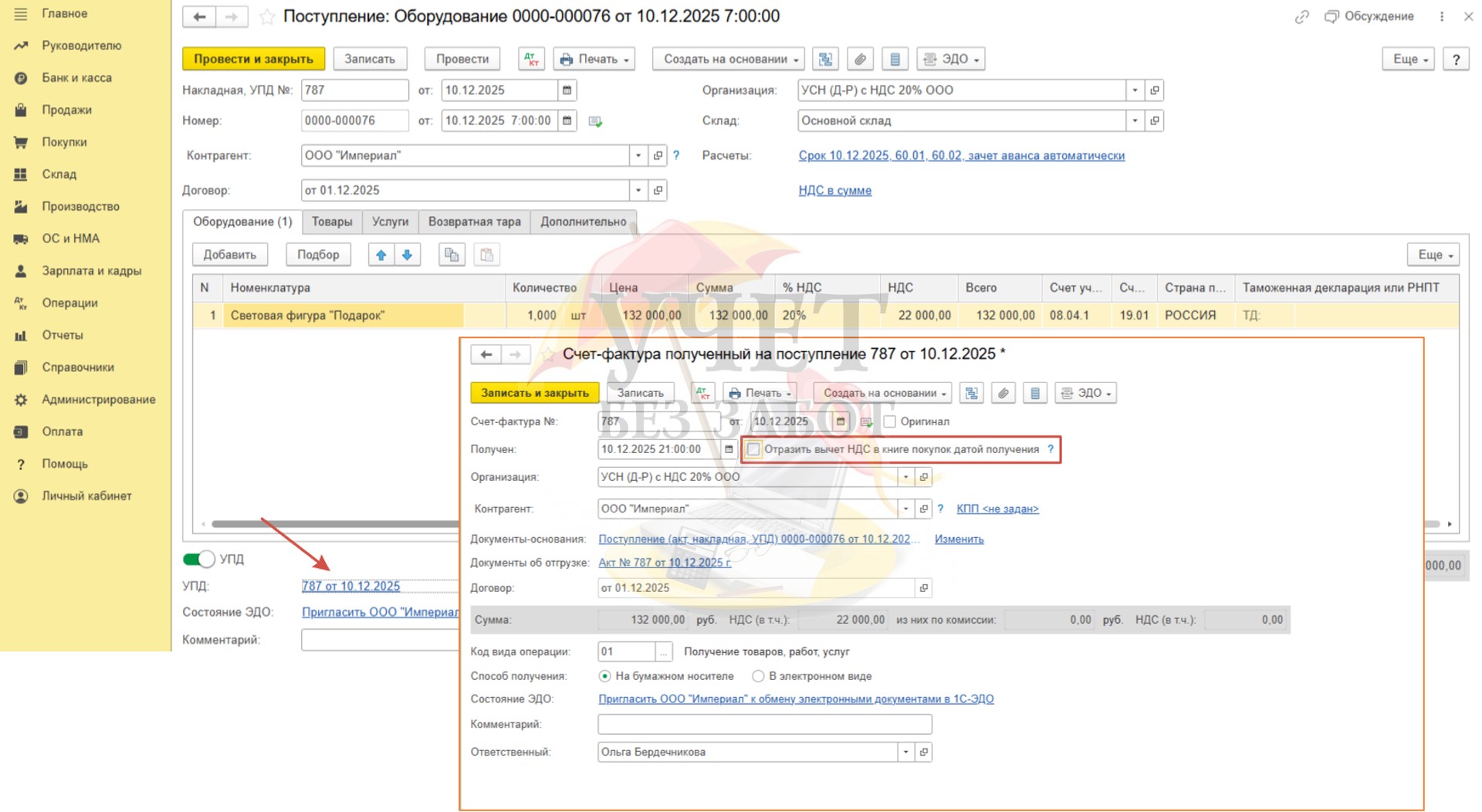Open calendar picker for Накладная date field
Screen dimensions: 1482x812
click(x=567, y=90)
